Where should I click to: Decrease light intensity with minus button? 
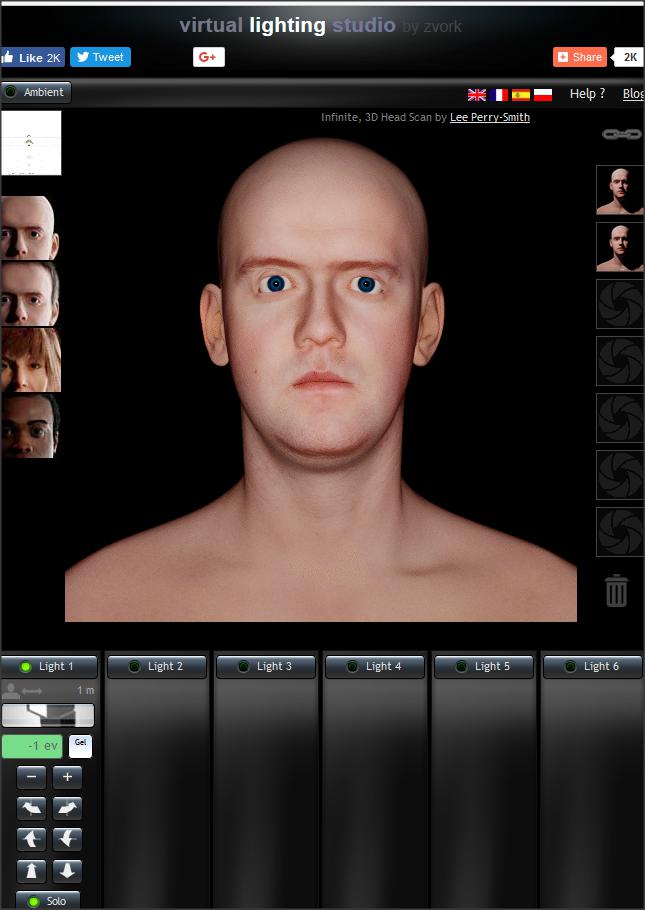click(31, 777)
